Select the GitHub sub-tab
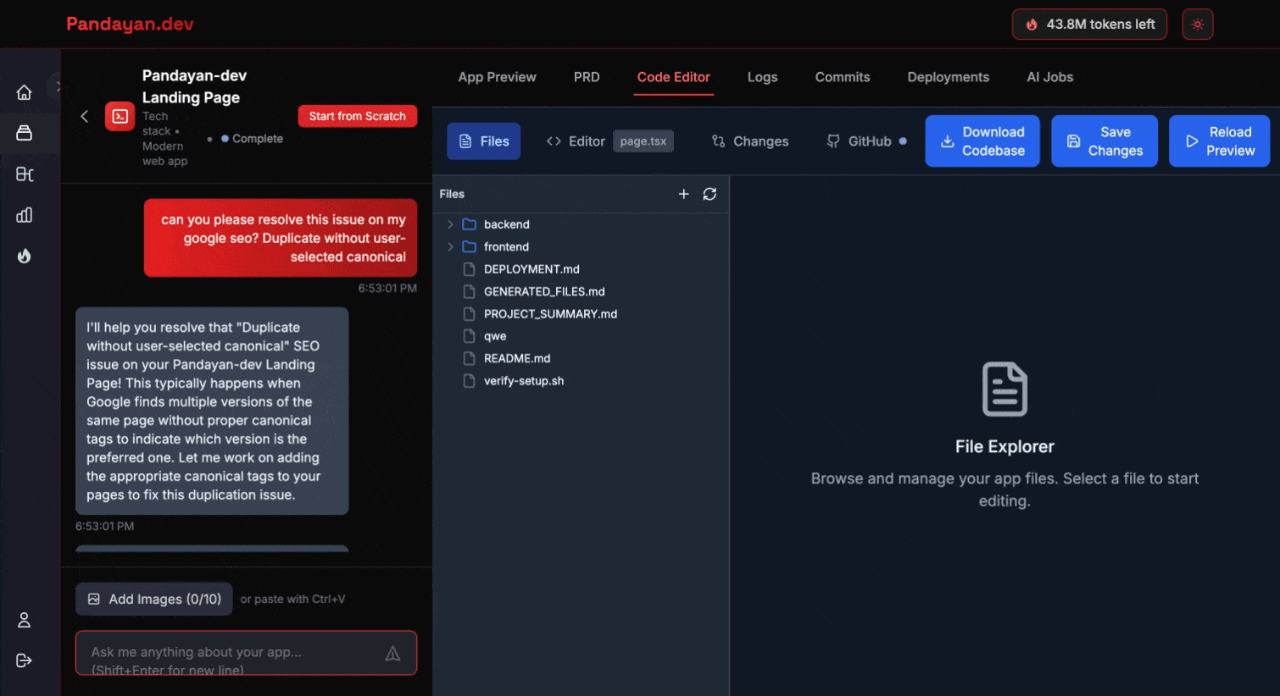Screen dimensions: 1280x696 (x=867, y=141)
